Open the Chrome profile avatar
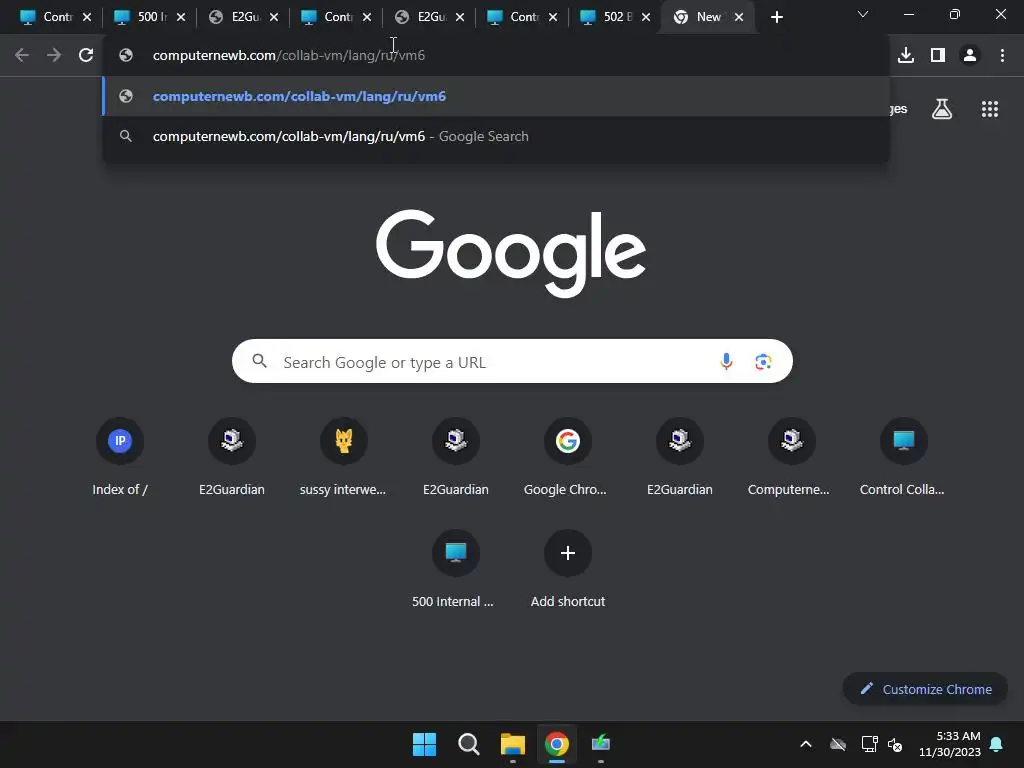Image resolution: width=1024 pixels, height=768 pixels. pyautogui.click(x=970, y=56)
